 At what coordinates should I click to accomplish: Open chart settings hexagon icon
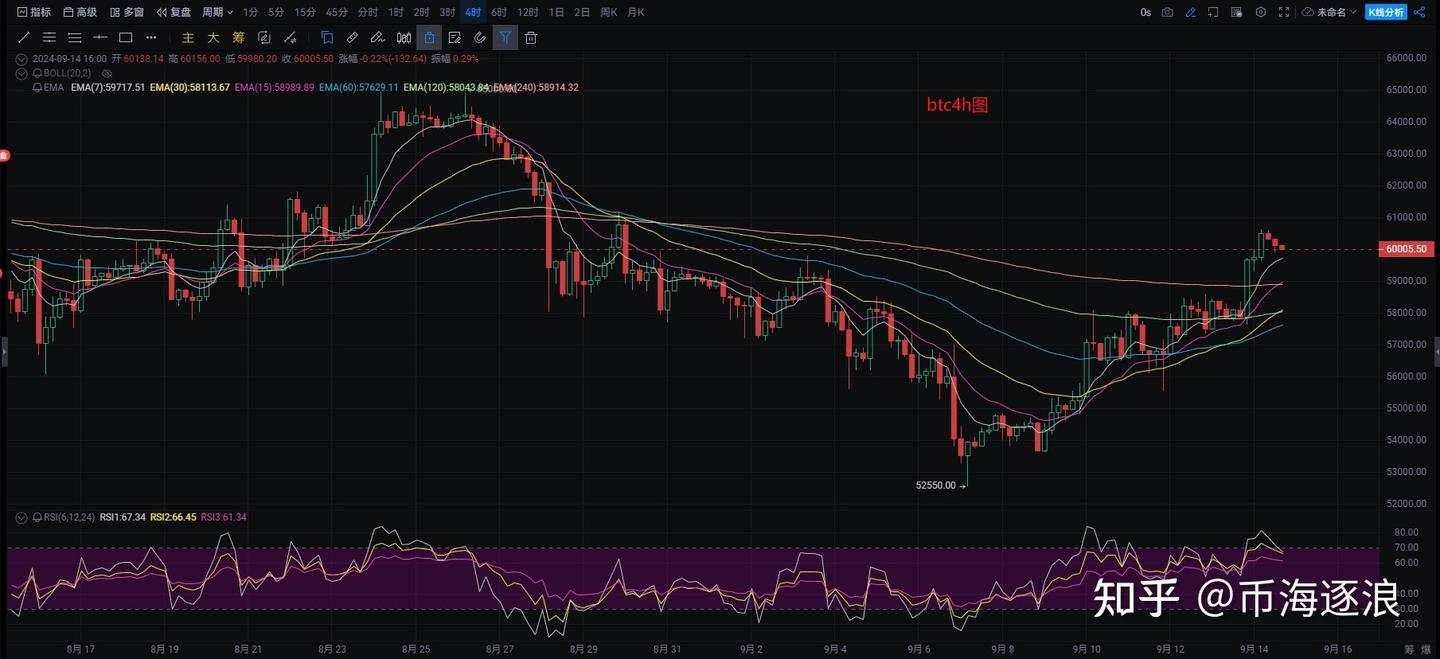coord(1261,12)
